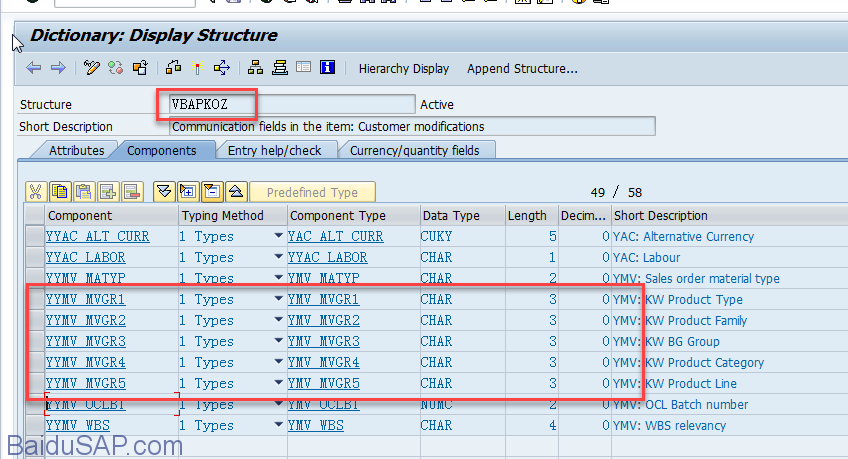Open Typing Method dropdown for YYMV_MVGR5
848x459 pixels.
tap(278, 383)
